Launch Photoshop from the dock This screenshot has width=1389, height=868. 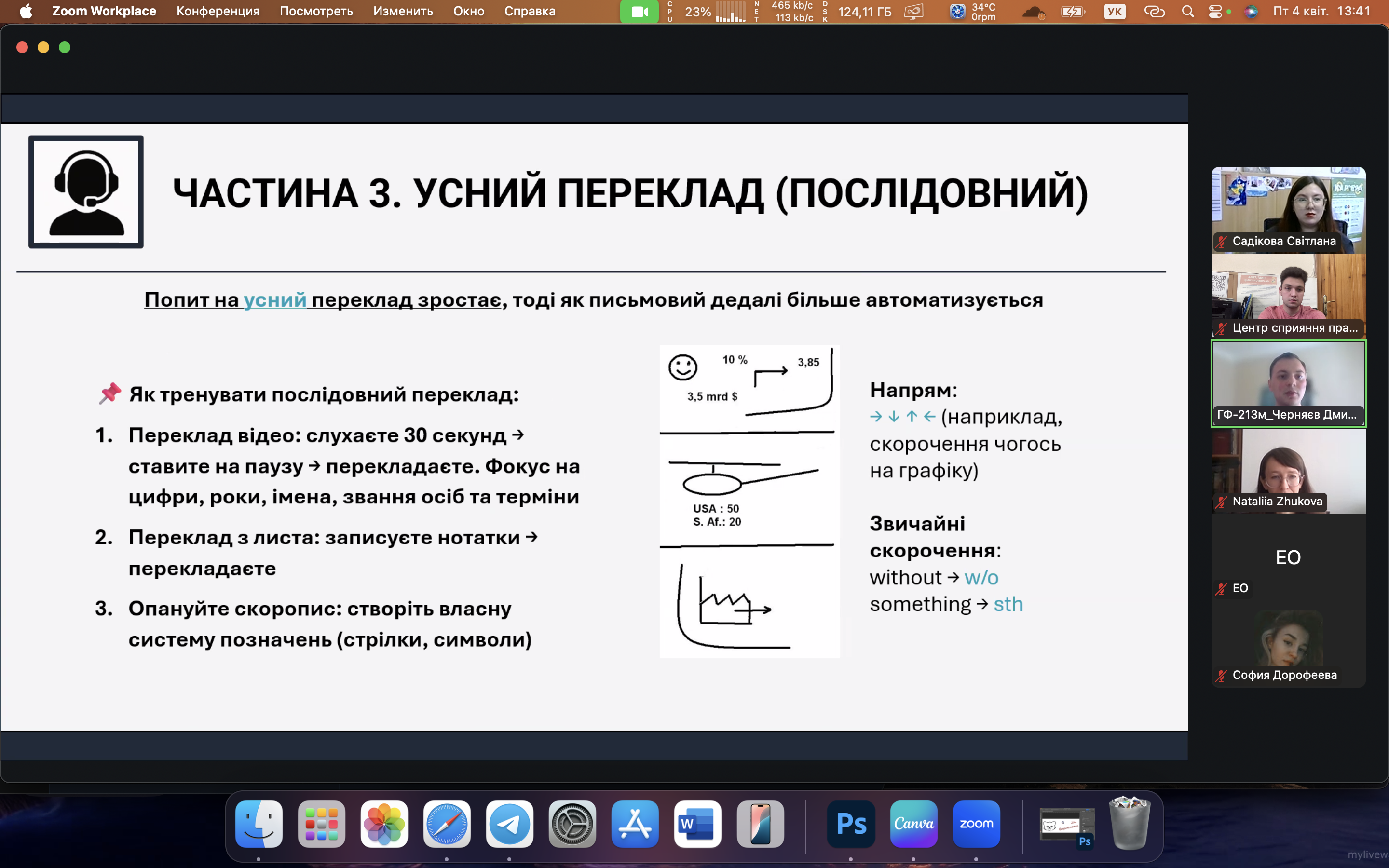coord(851,824)
